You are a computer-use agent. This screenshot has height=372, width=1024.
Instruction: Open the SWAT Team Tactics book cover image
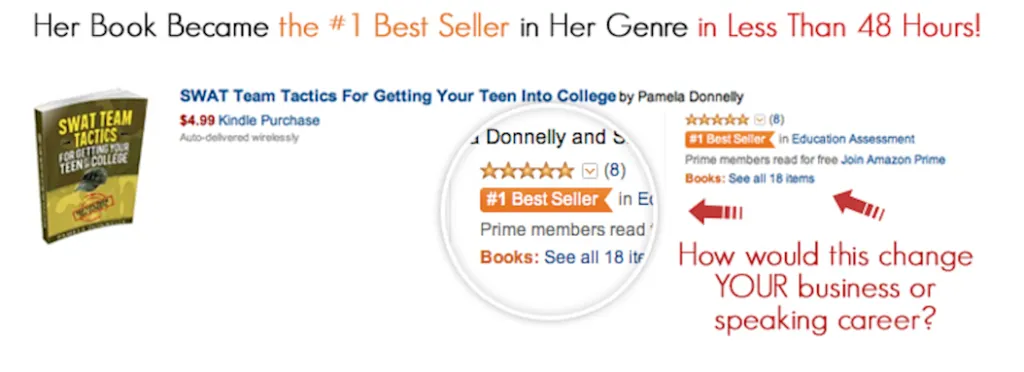[x=91, y=167]
